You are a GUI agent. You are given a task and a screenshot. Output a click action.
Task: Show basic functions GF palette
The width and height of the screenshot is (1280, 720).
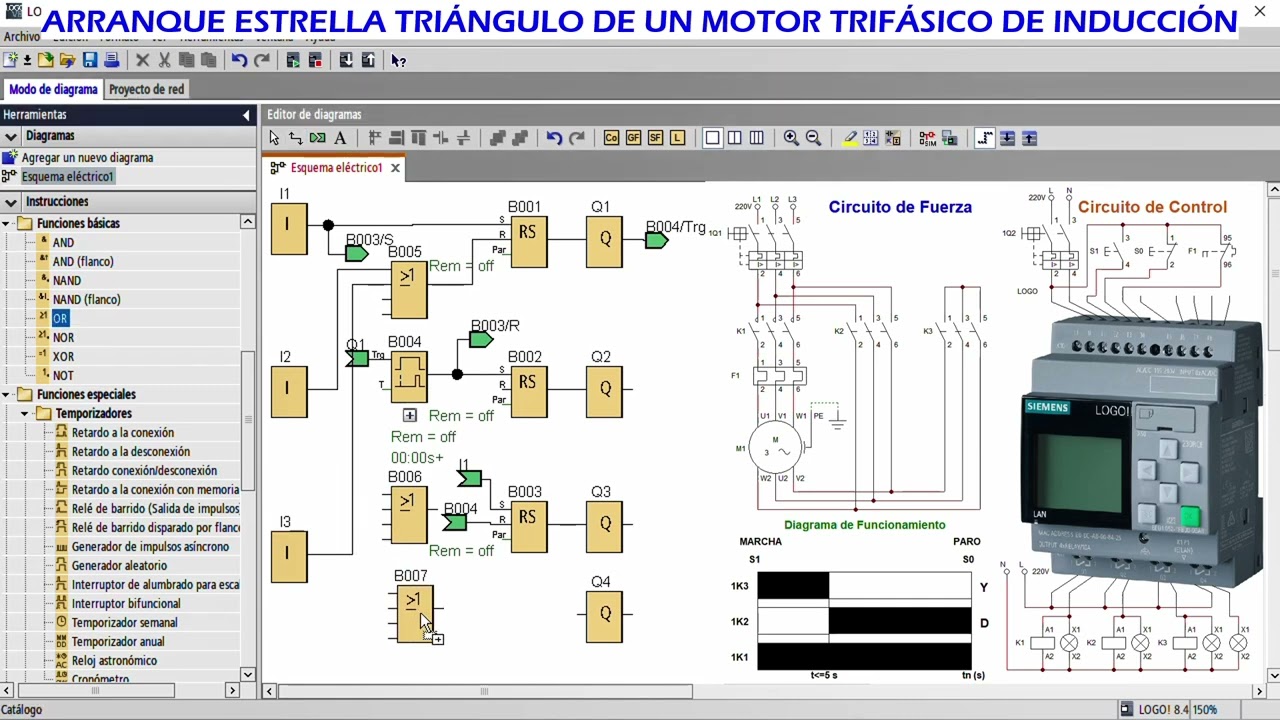(x=633, y=138)
